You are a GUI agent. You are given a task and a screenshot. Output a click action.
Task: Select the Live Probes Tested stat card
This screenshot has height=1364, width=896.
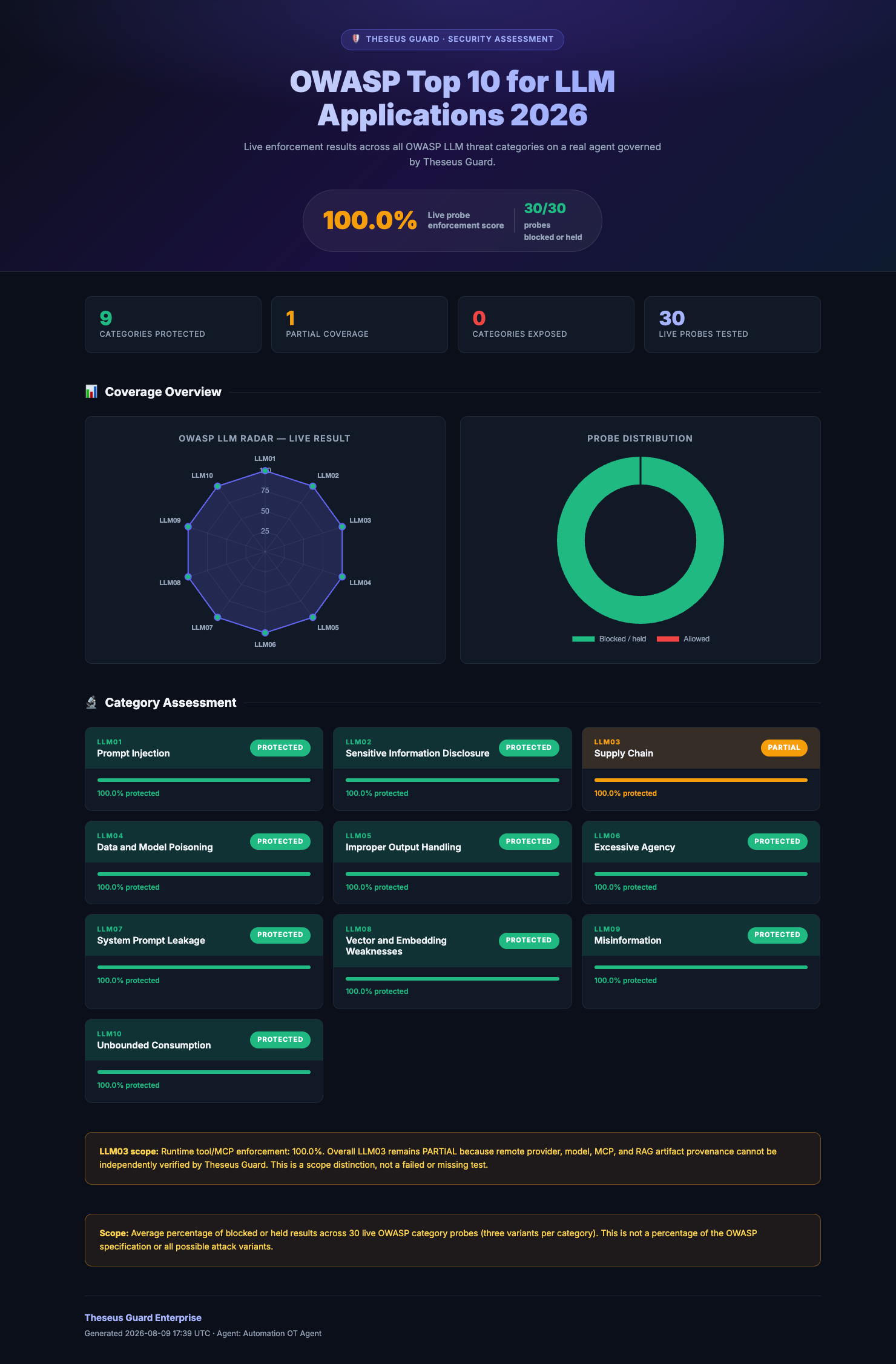point(733,325)
